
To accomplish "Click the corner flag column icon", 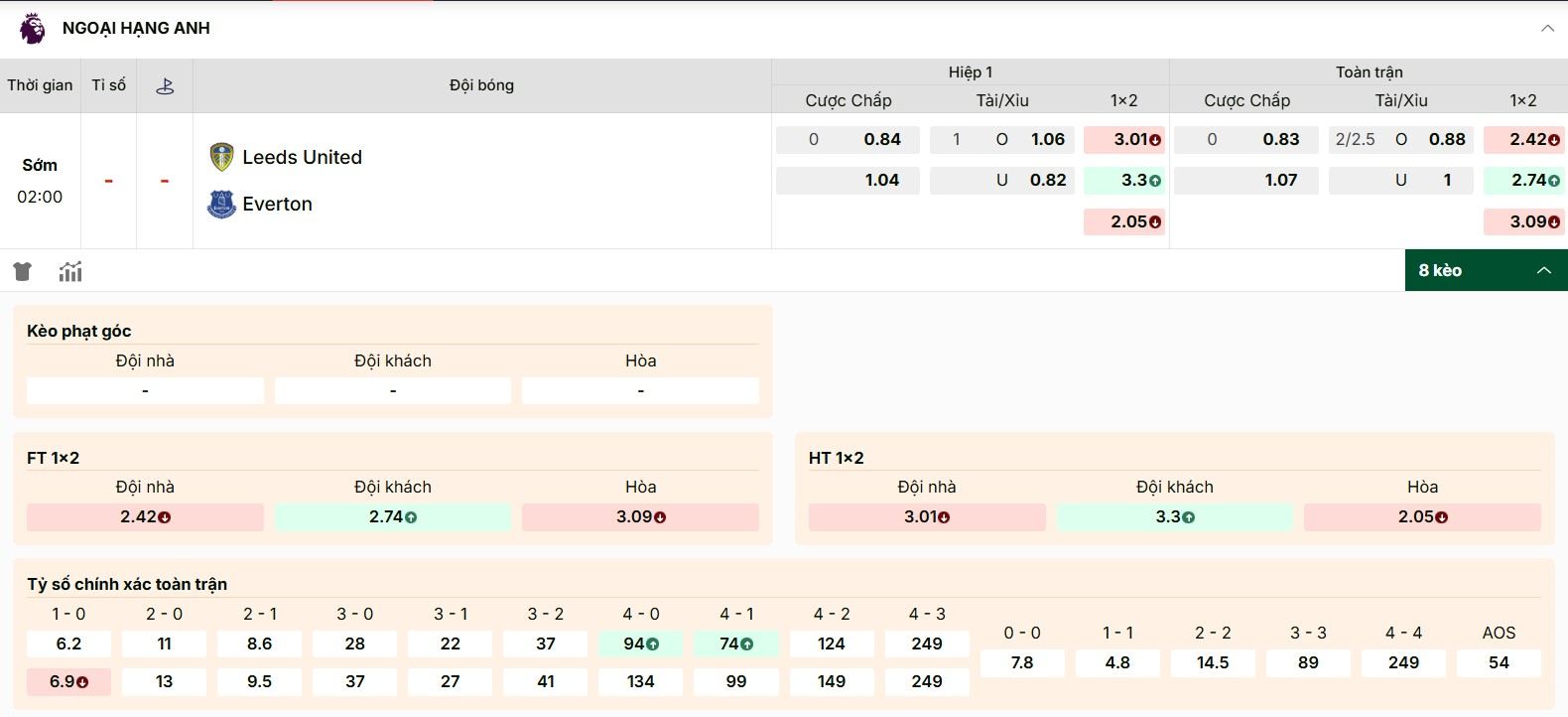I will [x=165, y=86].
